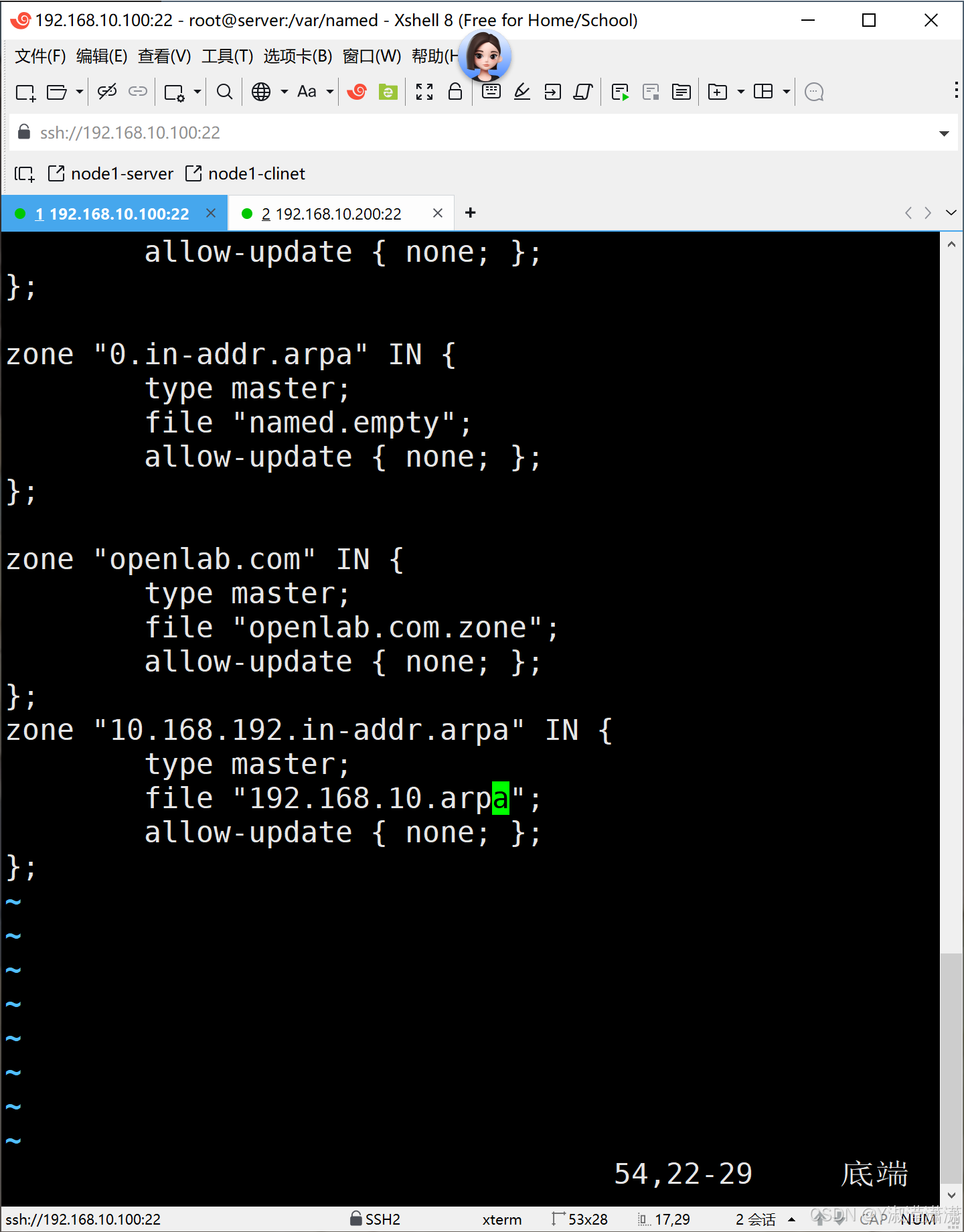The height and width of the screenshot is (1232, 964).
Task: Click the xterm status bar entry
Action: tap(502, 1219)
